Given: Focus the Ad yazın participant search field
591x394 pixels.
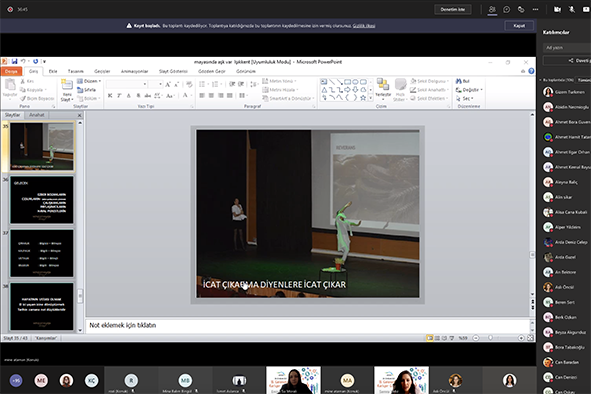Looking at the screenshot, I should [x=567, y=48].
